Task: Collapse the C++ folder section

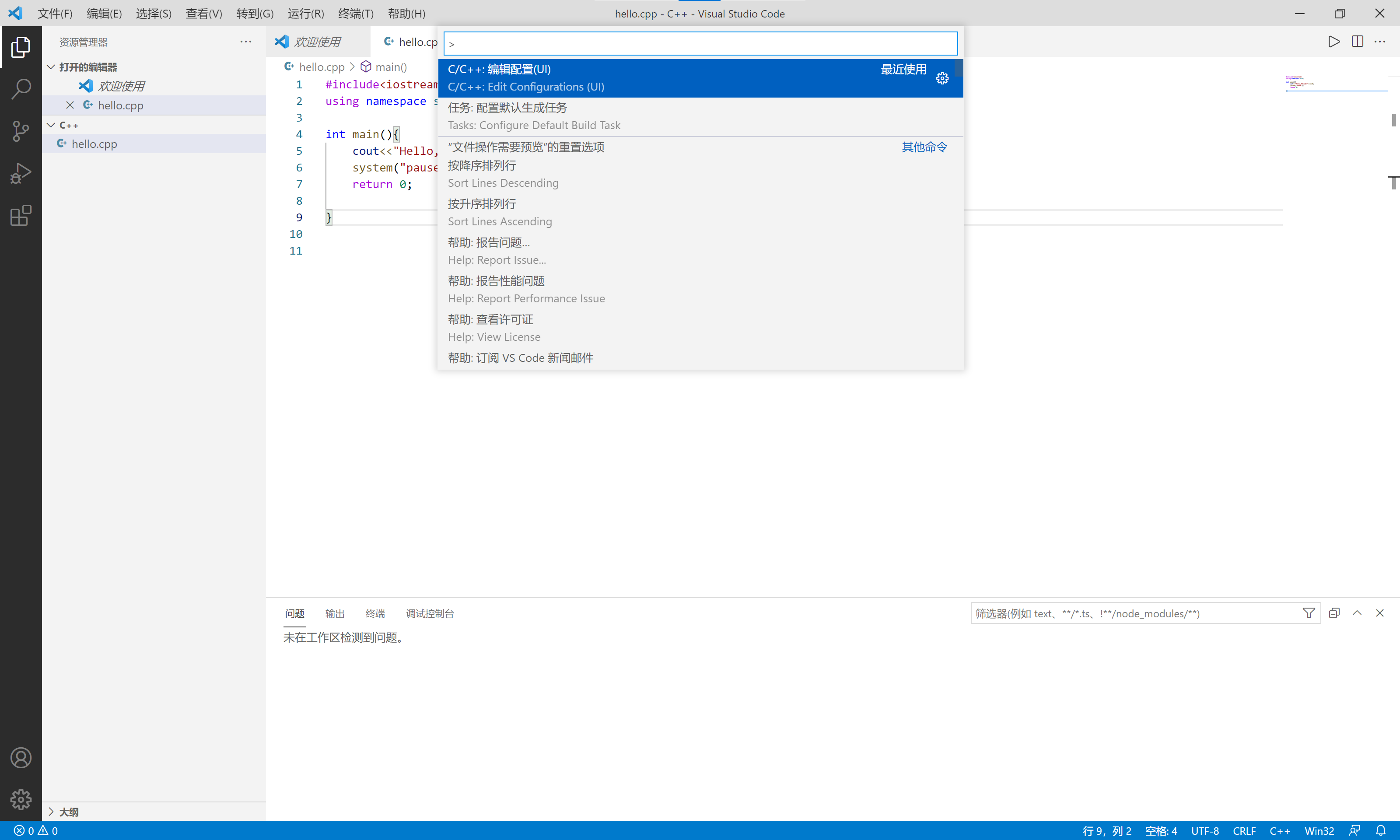Action: pos(51,125)
